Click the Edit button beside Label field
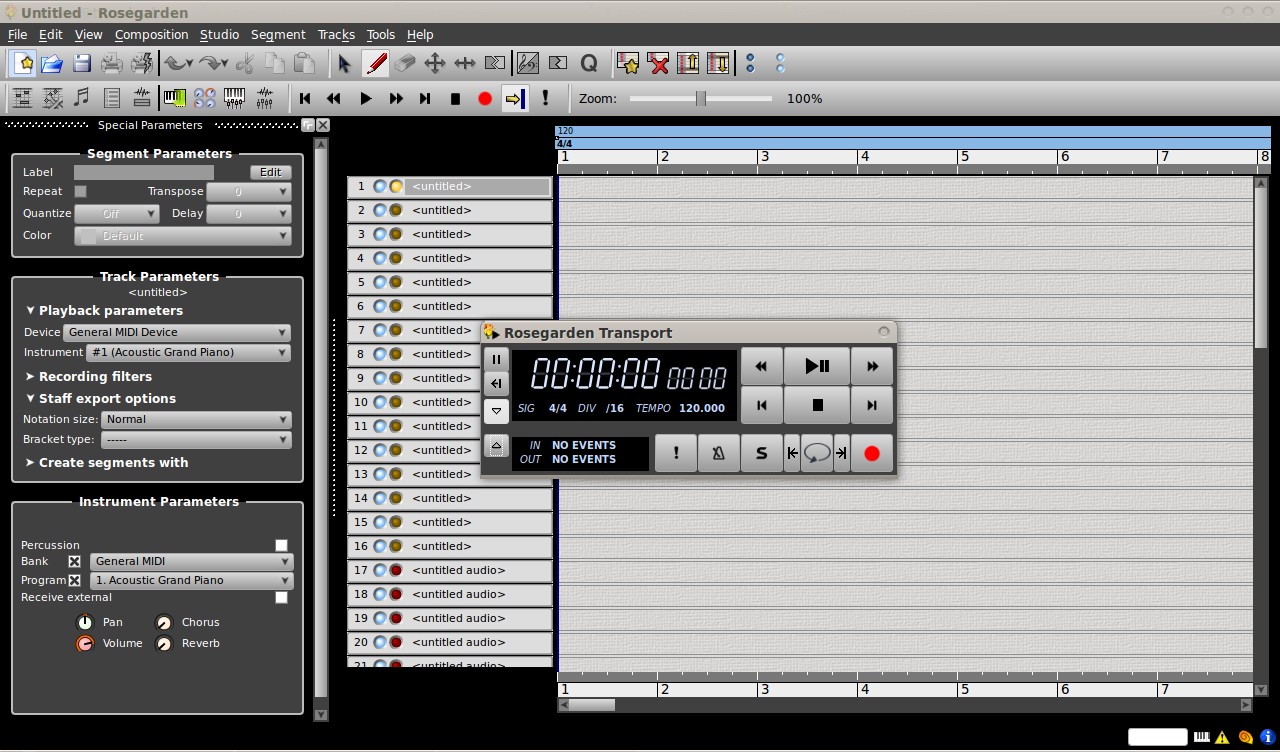 tap(270, 172)
